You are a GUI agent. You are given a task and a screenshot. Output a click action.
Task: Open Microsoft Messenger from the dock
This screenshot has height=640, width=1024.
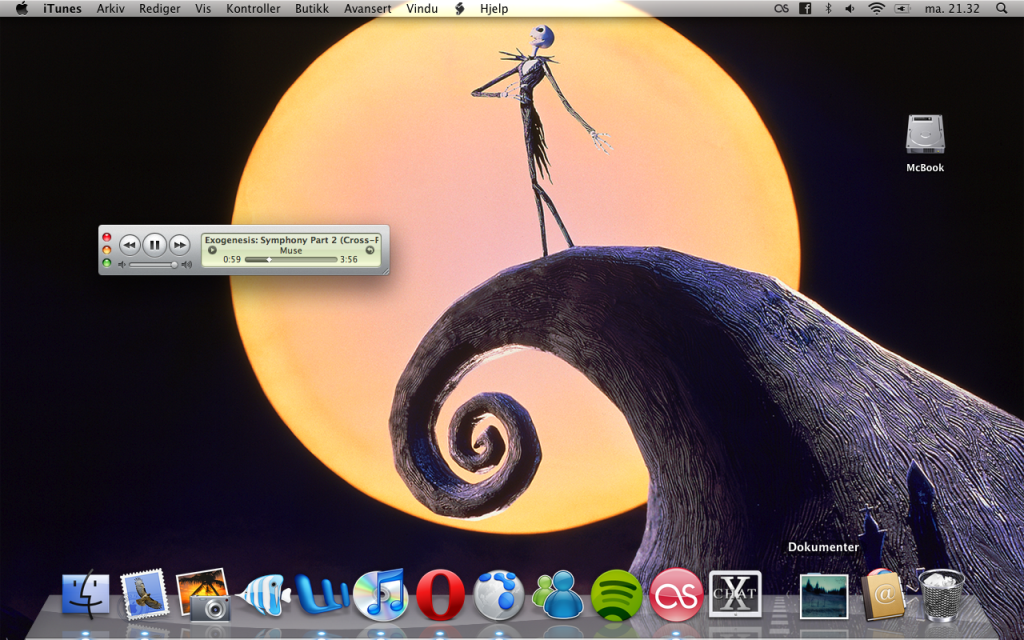[x=558, y=594]
